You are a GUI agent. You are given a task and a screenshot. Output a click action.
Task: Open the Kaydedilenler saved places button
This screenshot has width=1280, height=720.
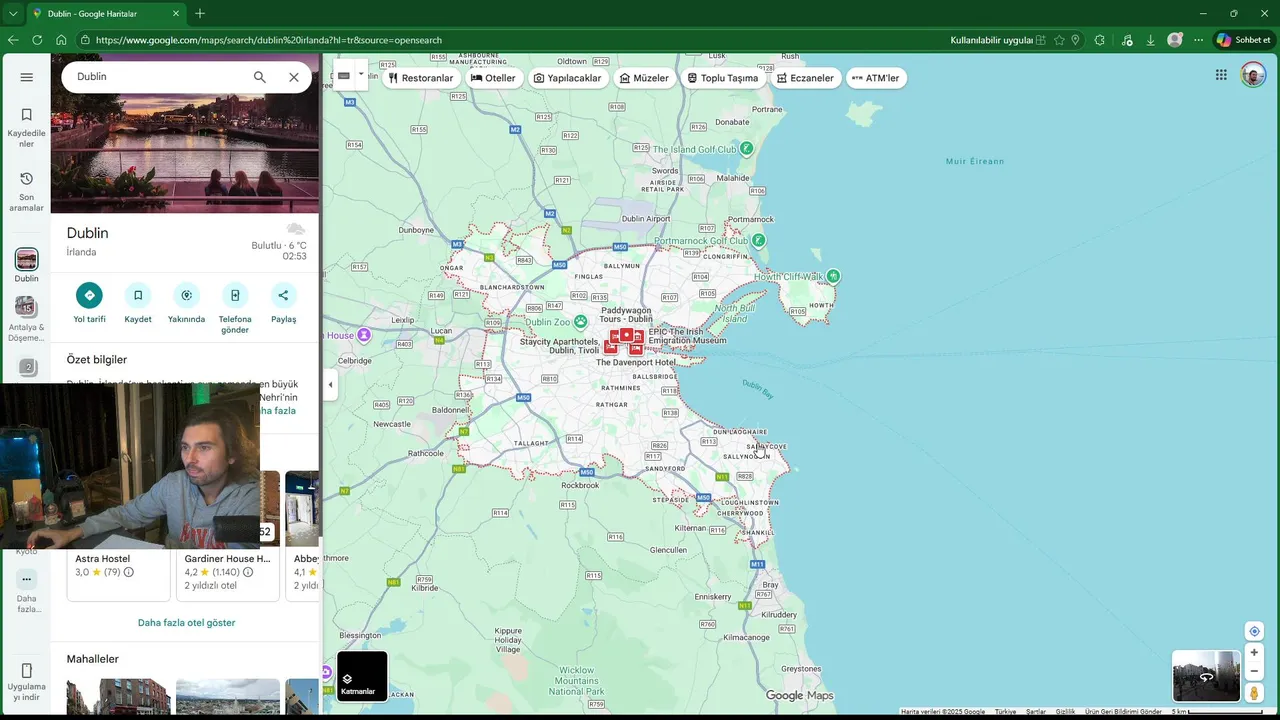pyautogui.click(x=27, y=128)
